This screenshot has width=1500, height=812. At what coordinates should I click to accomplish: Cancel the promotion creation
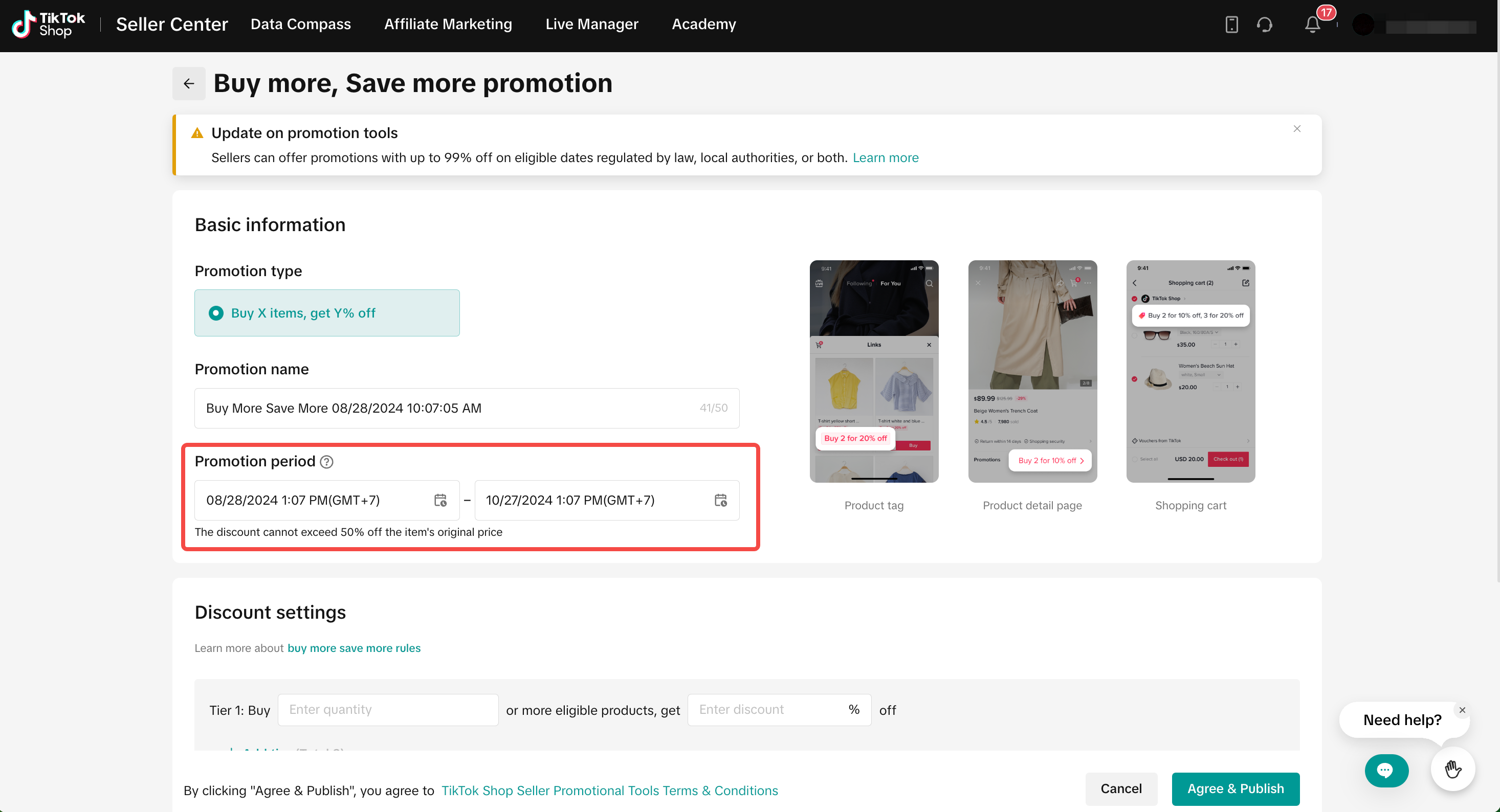coord(1120,788)
